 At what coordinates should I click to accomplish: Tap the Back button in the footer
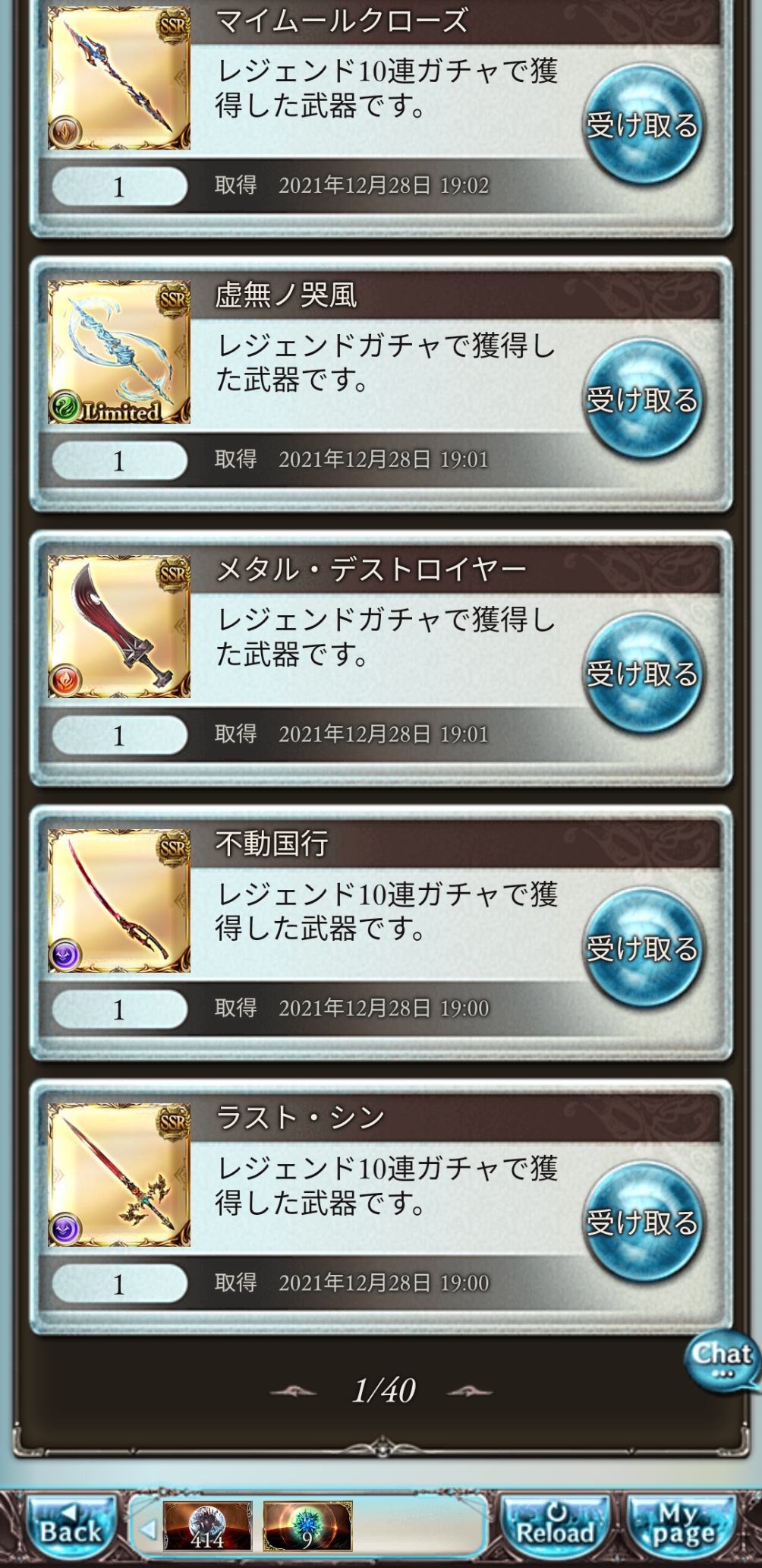click(x=71, y=1525)
